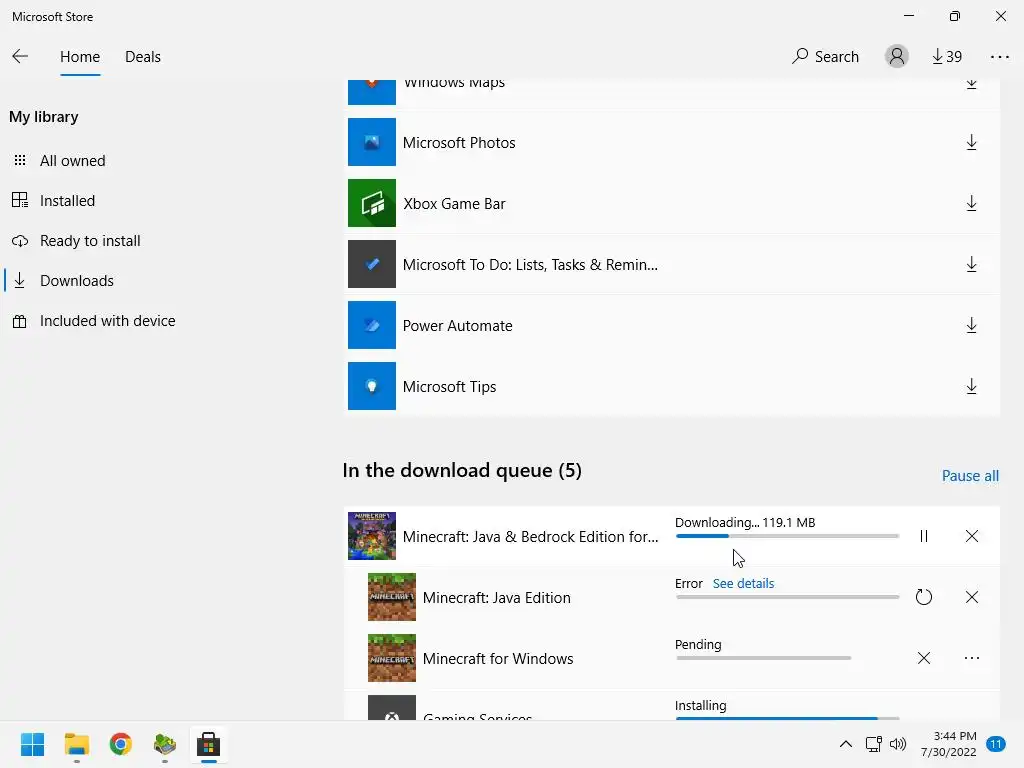Open downloads and updates showing 39

pos(947,57)
